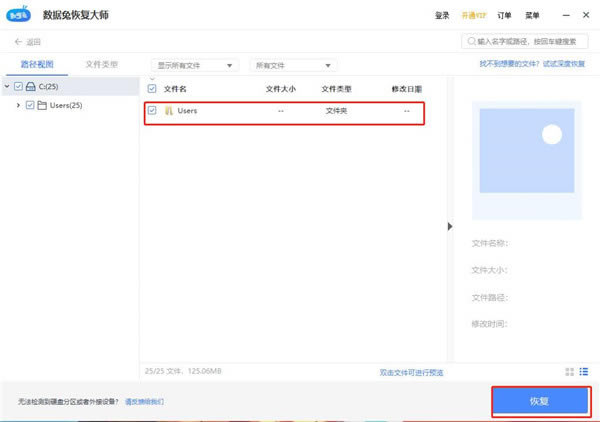Switch to list view icon

584,371
